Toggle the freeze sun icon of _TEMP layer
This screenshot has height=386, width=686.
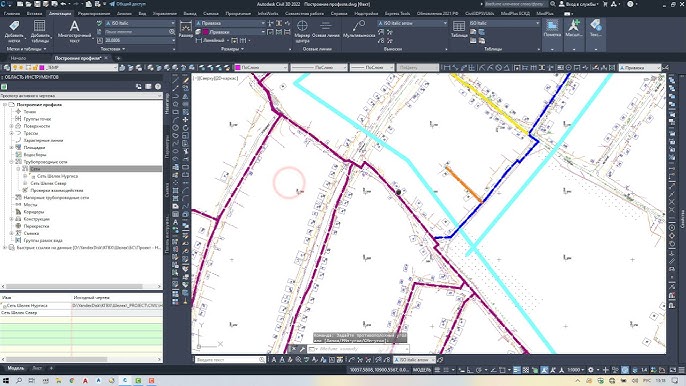(x=21, y=67)
